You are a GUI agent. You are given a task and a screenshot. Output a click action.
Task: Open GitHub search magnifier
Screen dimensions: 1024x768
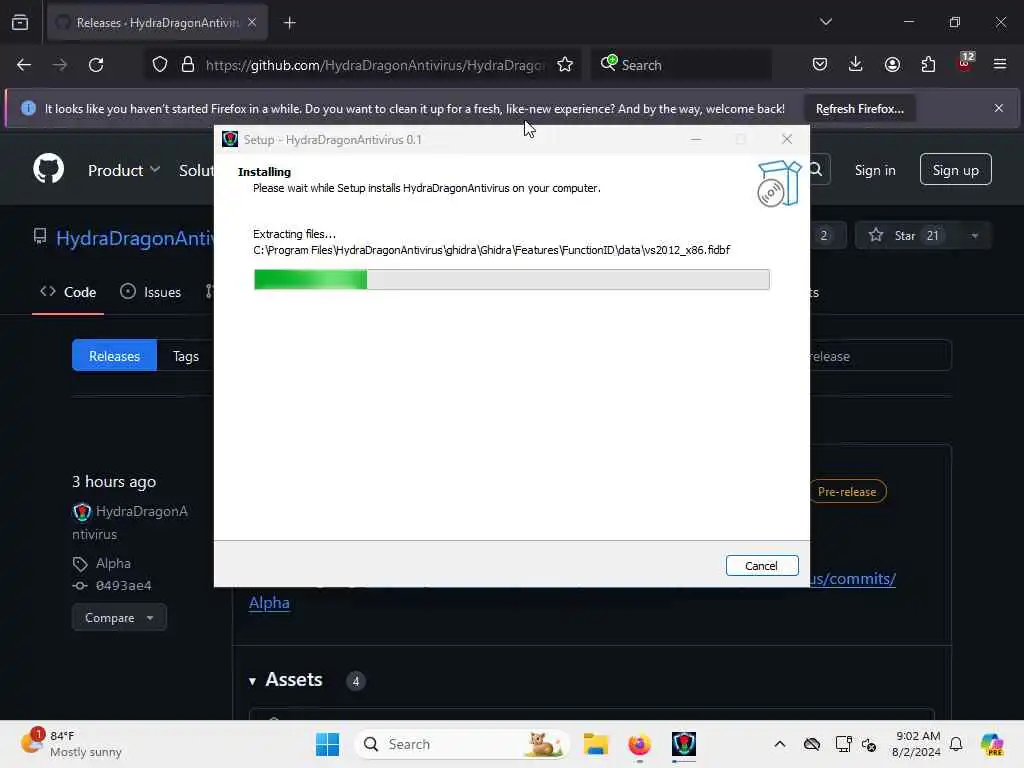[x=816, y=170]
